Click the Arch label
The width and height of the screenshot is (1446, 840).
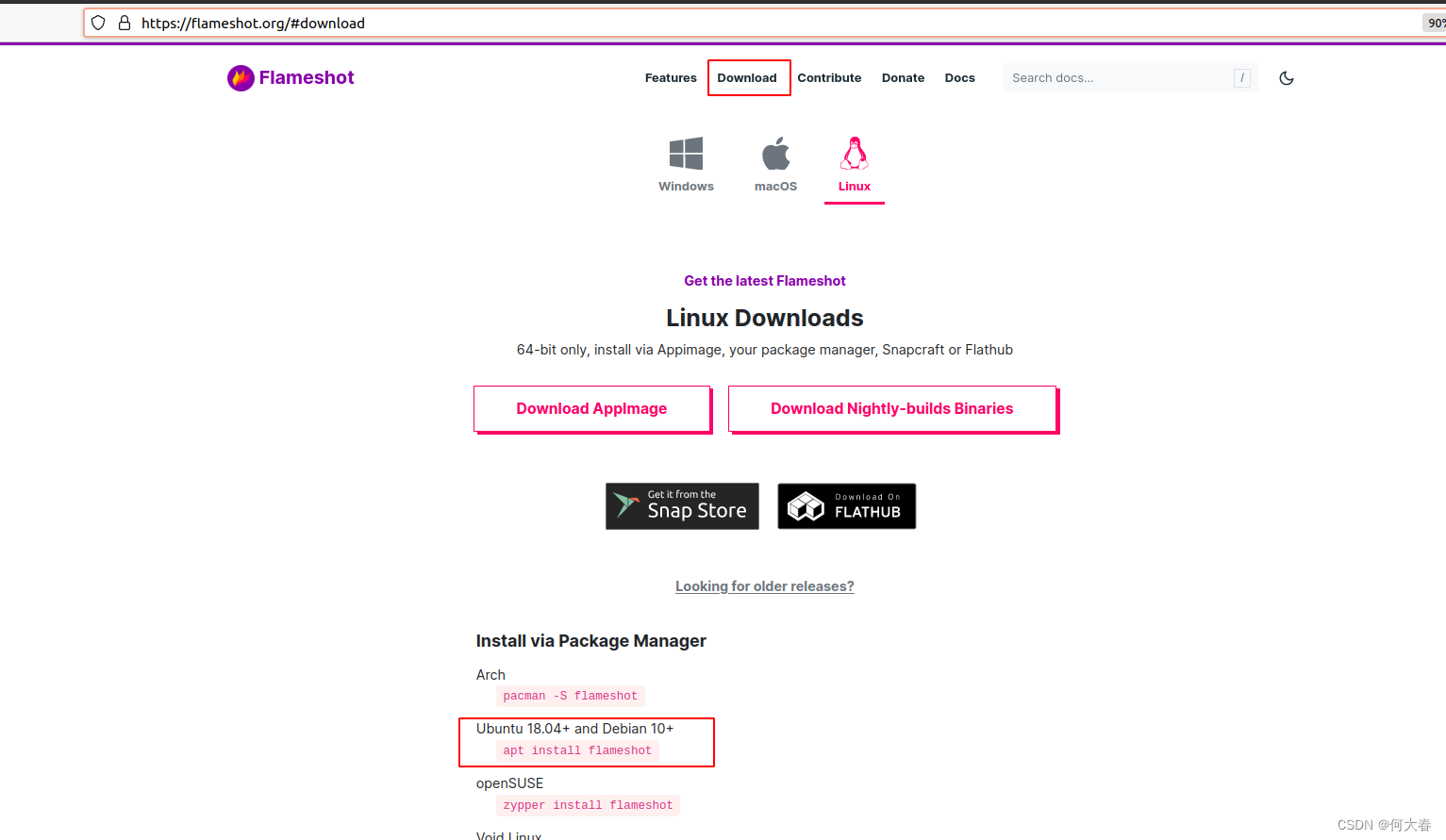point(490,675)
